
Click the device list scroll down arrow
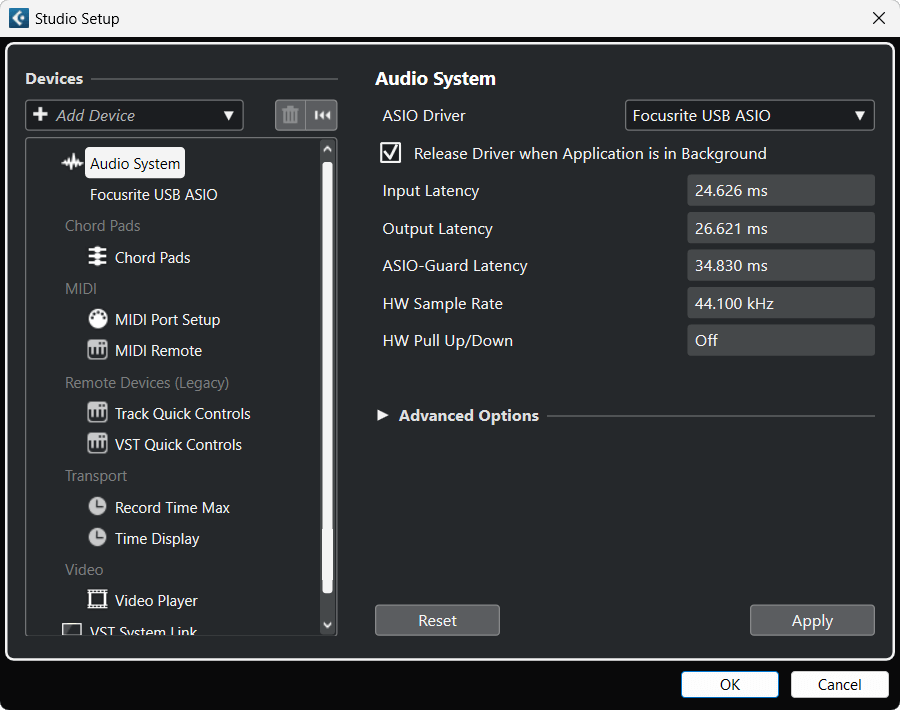[327, 624]
